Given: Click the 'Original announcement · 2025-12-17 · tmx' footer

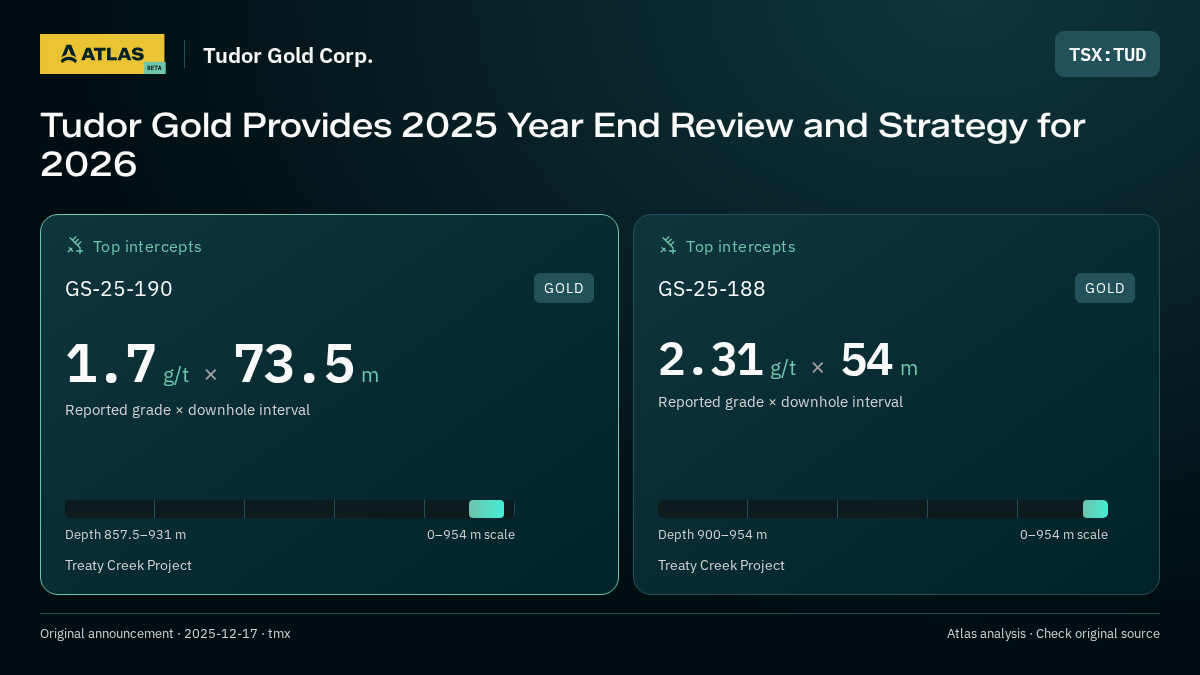Looking at the screenshot, I should 165,633.
